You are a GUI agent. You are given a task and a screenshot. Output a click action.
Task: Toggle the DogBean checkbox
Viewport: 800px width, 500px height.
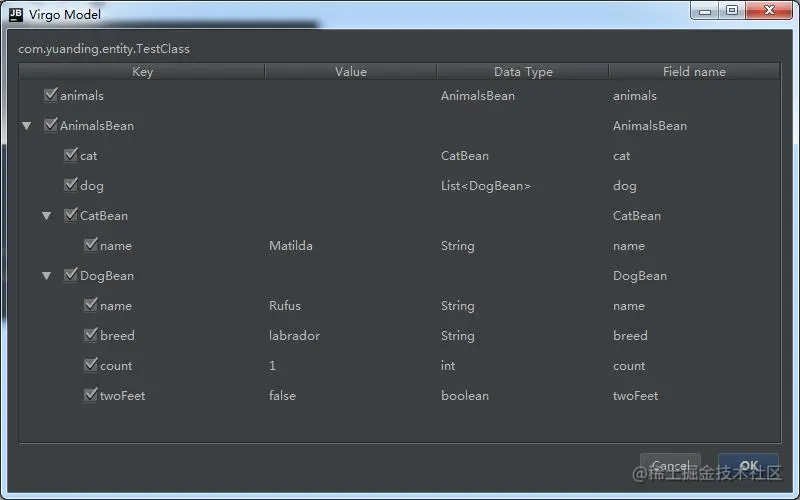71,275
